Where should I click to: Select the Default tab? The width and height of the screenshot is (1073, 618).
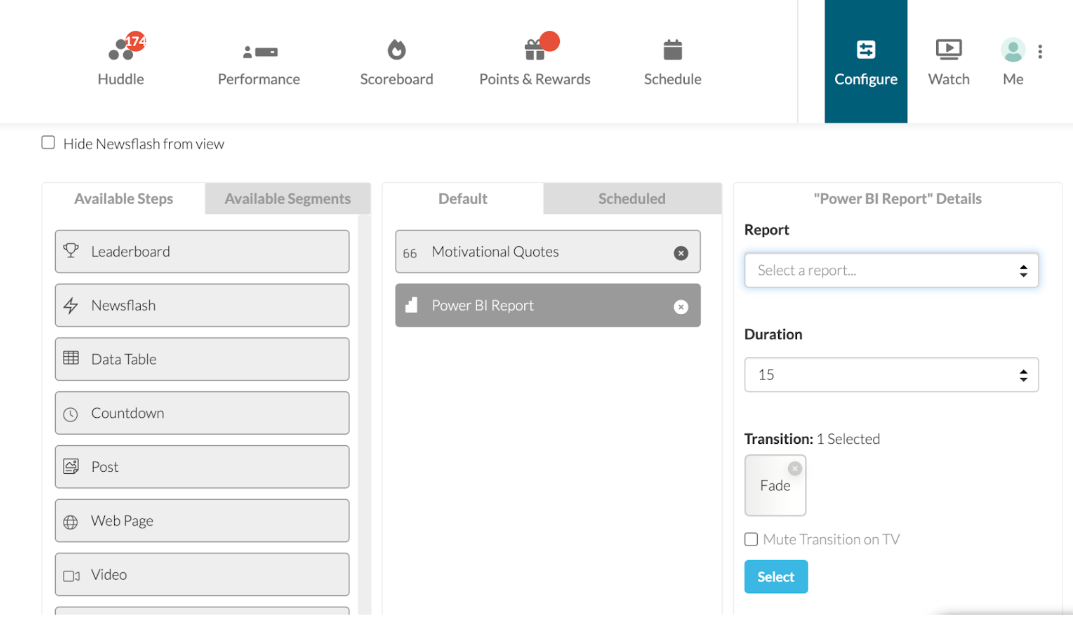[463, 198]
